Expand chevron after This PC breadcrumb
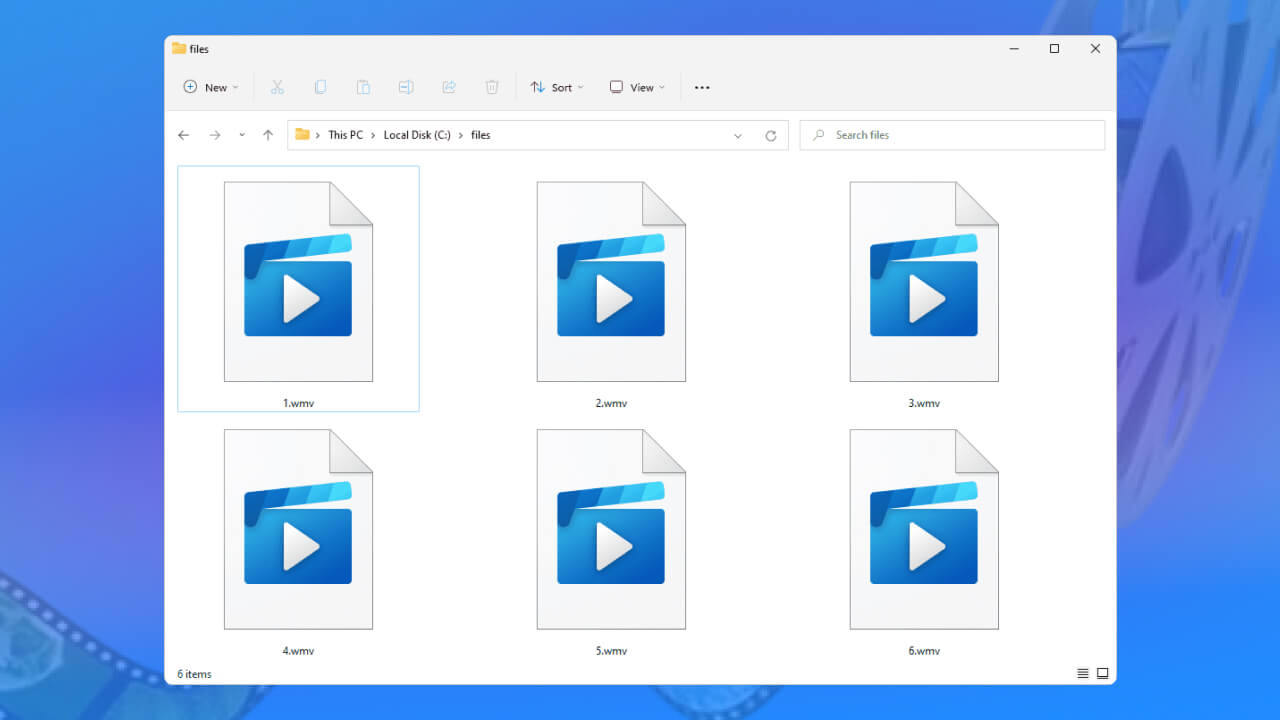Image resolution: width=1280 pixels, height=720 pixels. [374, 135]
